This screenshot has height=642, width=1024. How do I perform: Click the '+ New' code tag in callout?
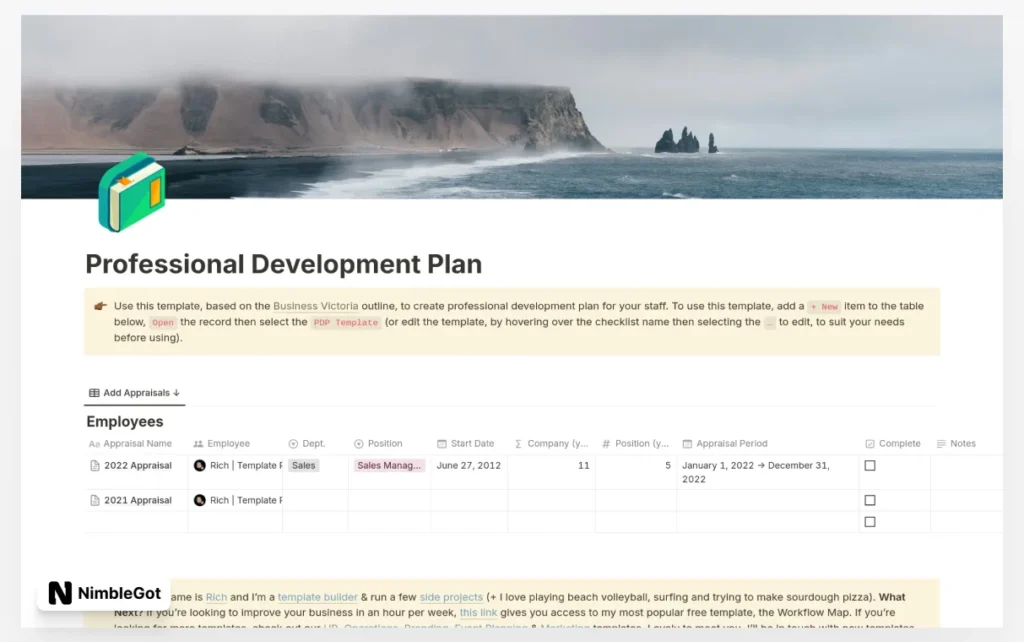(x=824, y=306)
